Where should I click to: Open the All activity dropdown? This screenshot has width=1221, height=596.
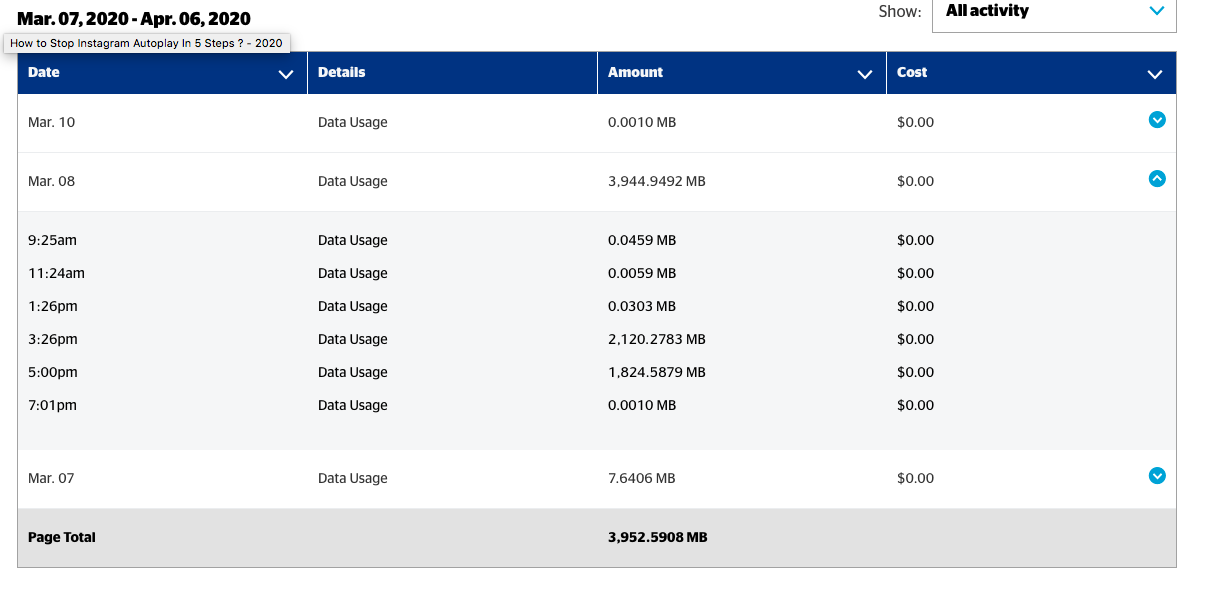click(x=1054, y=12)
